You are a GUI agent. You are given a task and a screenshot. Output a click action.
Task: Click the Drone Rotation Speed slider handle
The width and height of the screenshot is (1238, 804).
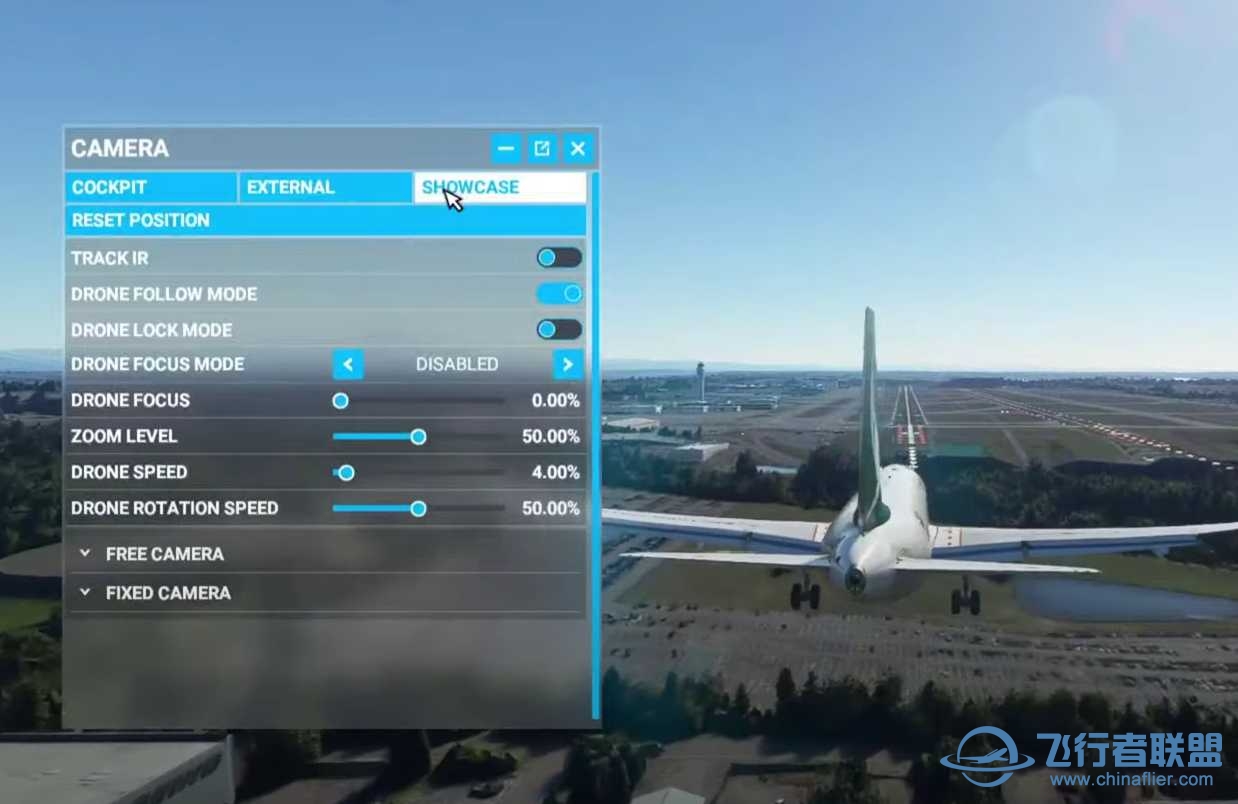418,508
